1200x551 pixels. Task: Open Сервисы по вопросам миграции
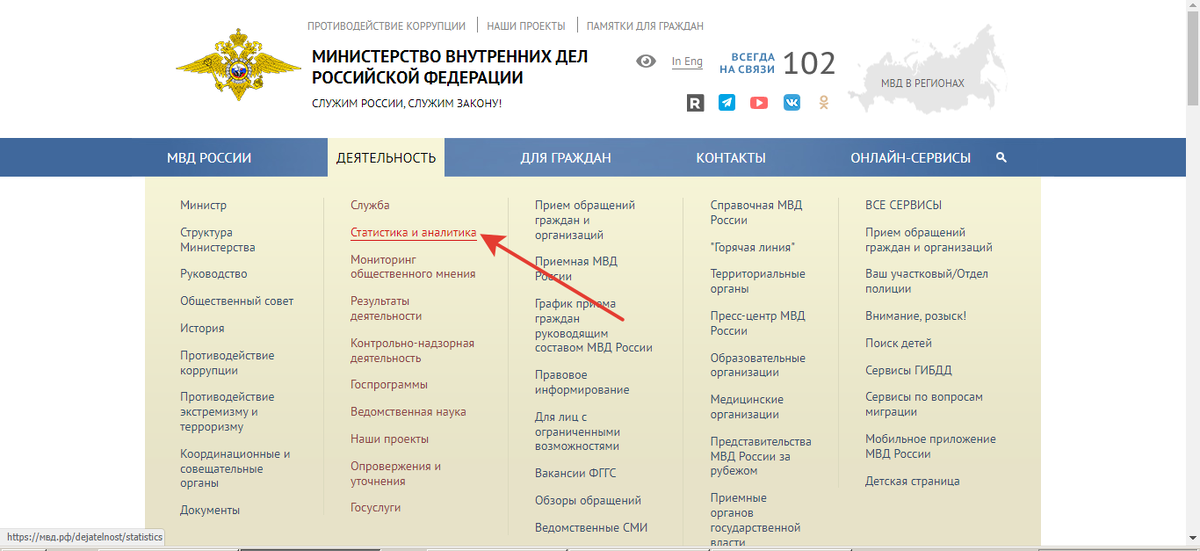tap(924, 404)
